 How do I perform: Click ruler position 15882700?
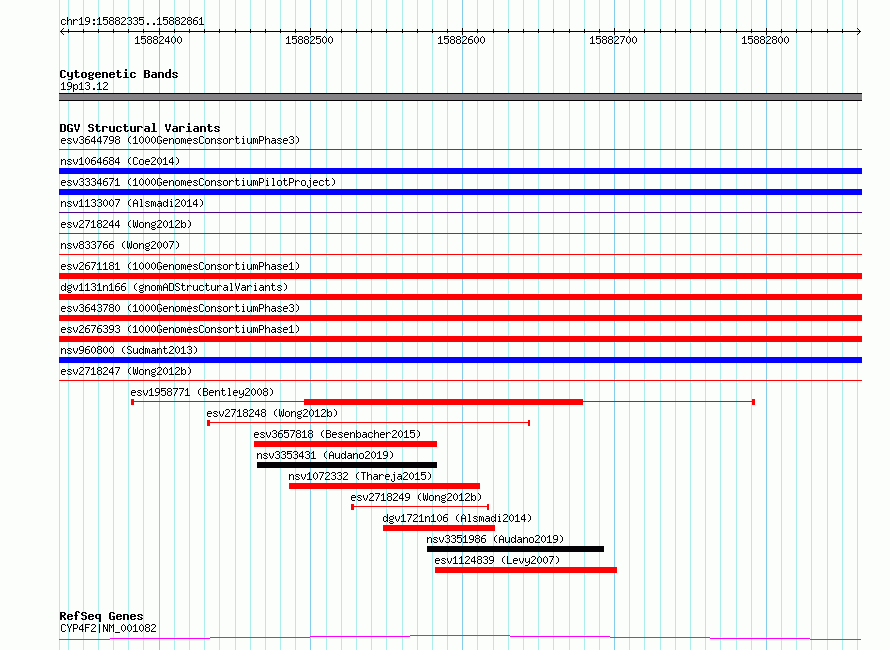coord(614,40)
